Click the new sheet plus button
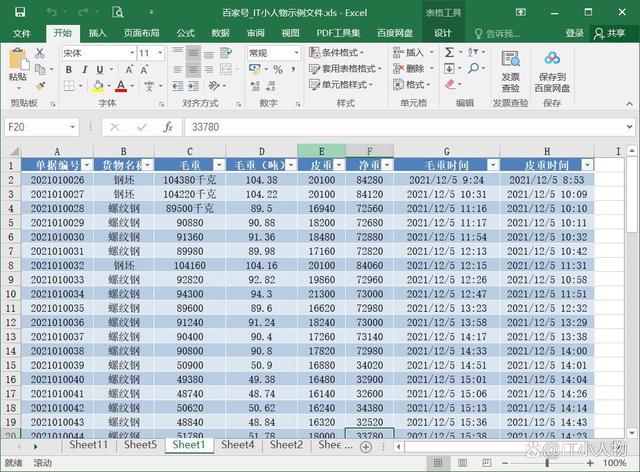The height and width of the screenshot is (472, 640). 365,445
